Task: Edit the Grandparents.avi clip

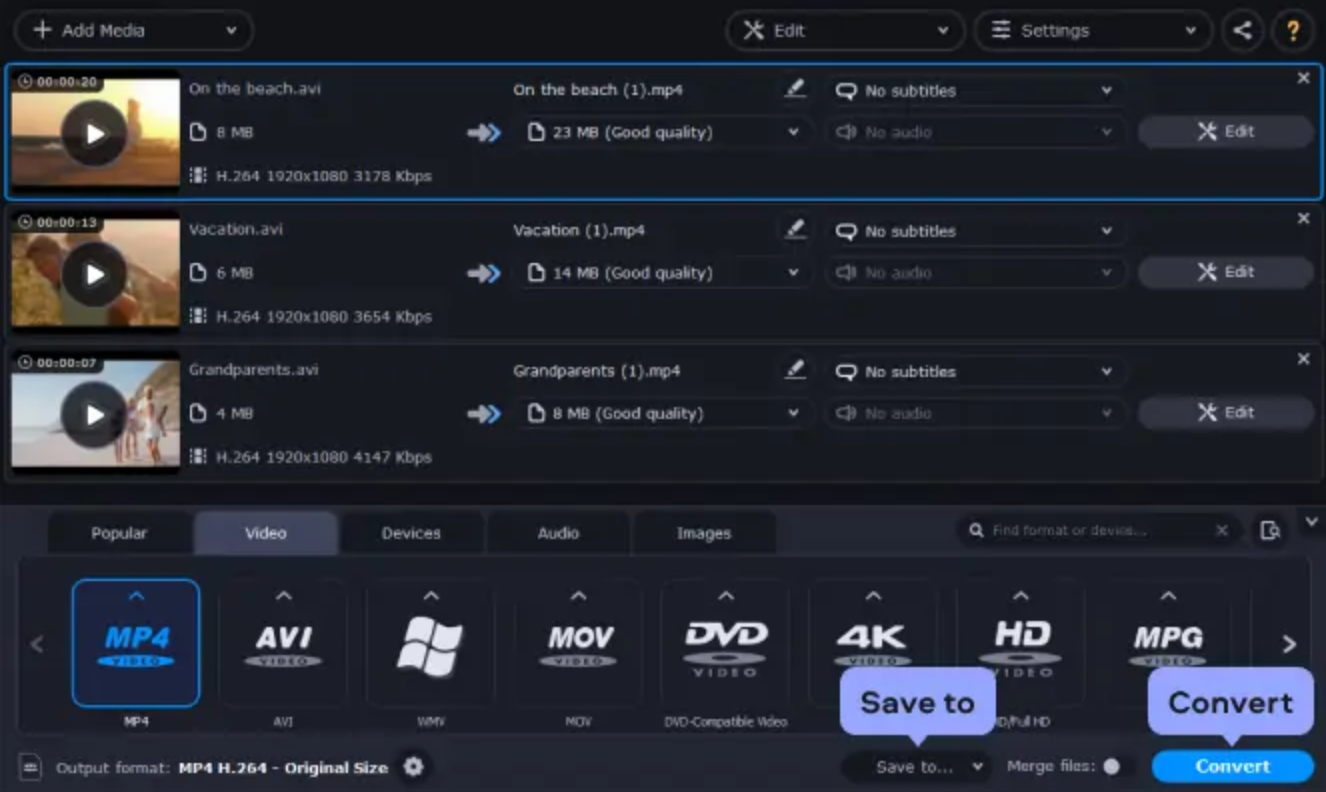Action: pyautogui.click(x=1225, y=412)
